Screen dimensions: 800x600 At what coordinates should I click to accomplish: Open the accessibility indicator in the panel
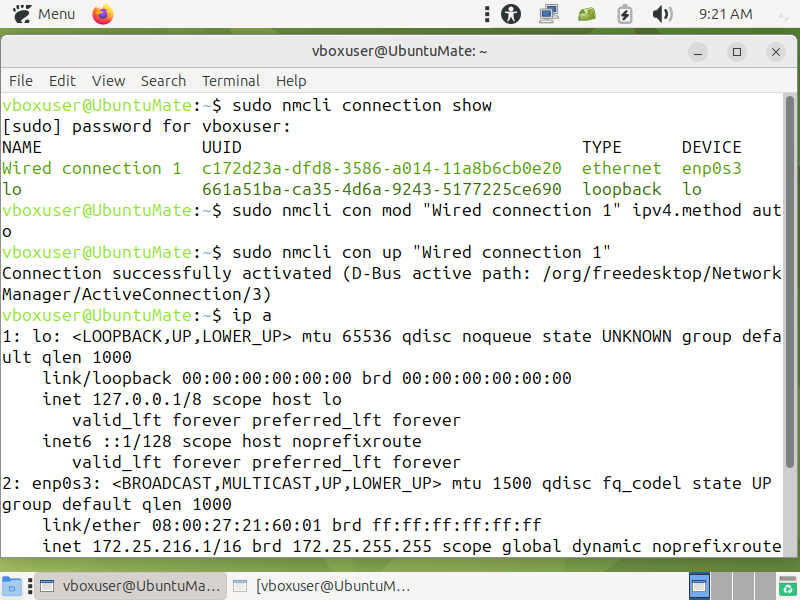511,14
